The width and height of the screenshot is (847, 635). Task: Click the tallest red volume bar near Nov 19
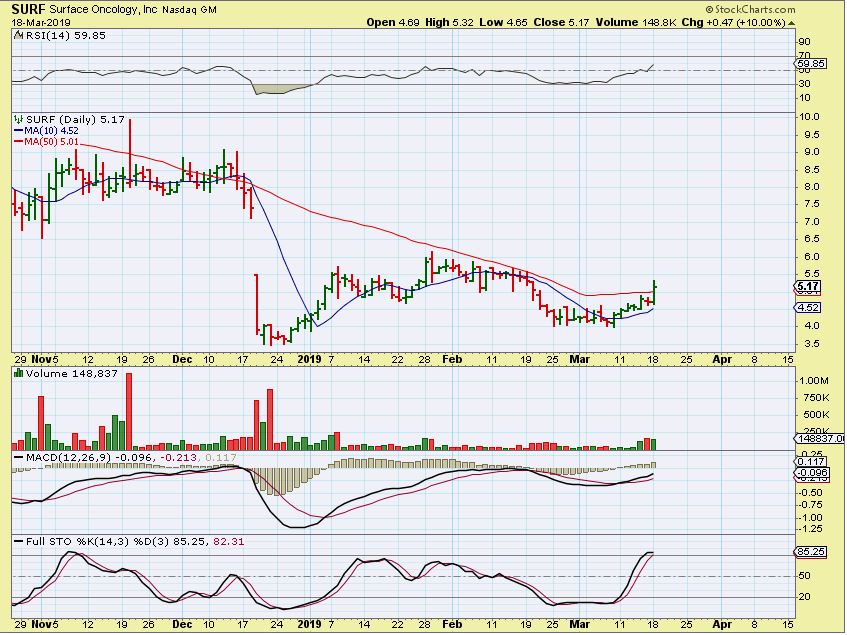pos(129,411)
